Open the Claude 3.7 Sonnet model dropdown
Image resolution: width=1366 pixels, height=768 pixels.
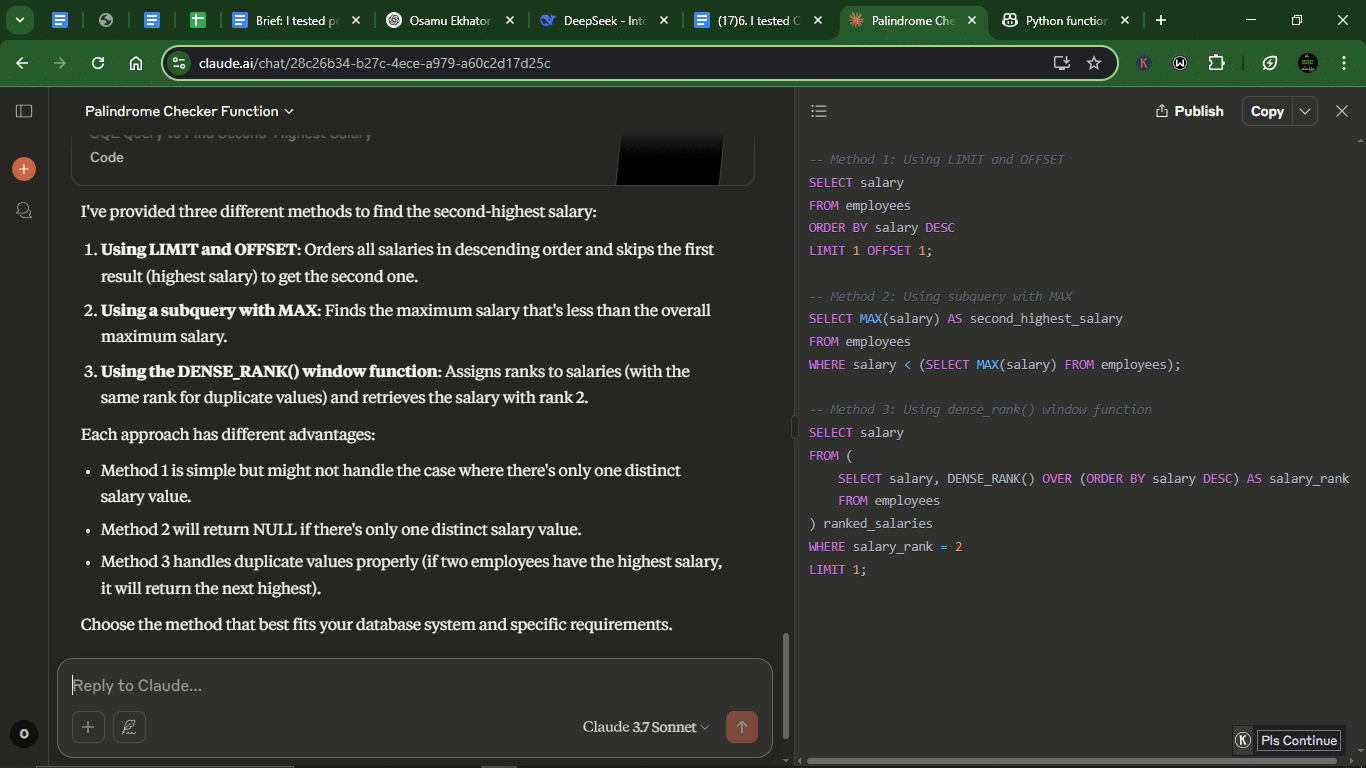646,727
